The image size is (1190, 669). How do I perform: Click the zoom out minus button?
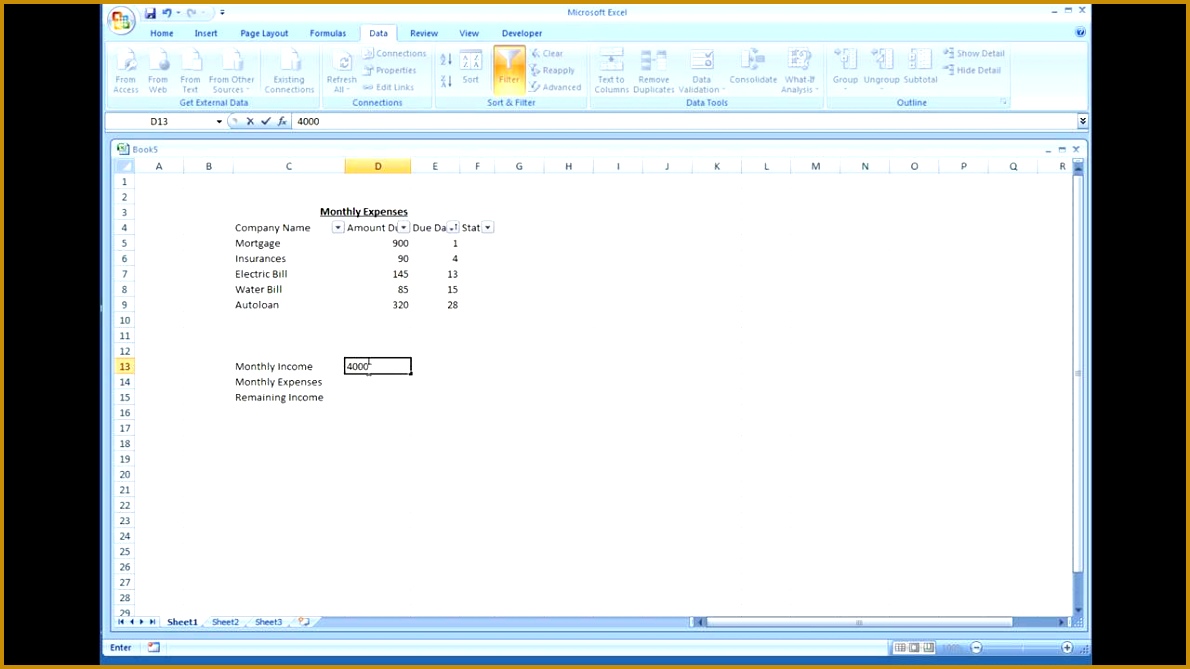point(976,647)
